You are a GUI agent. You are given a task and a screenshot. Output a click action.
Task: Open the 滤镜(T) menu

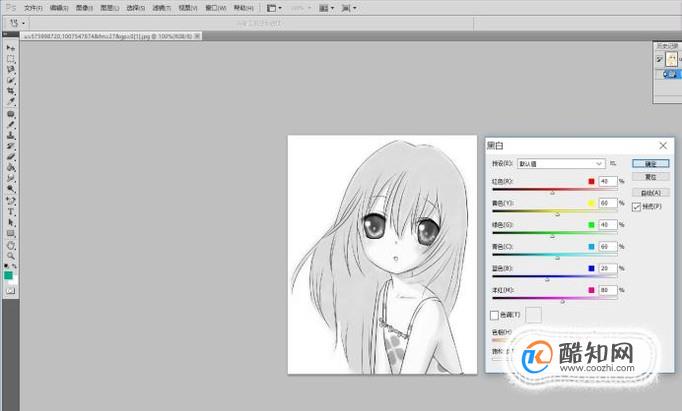coord(162,8)
